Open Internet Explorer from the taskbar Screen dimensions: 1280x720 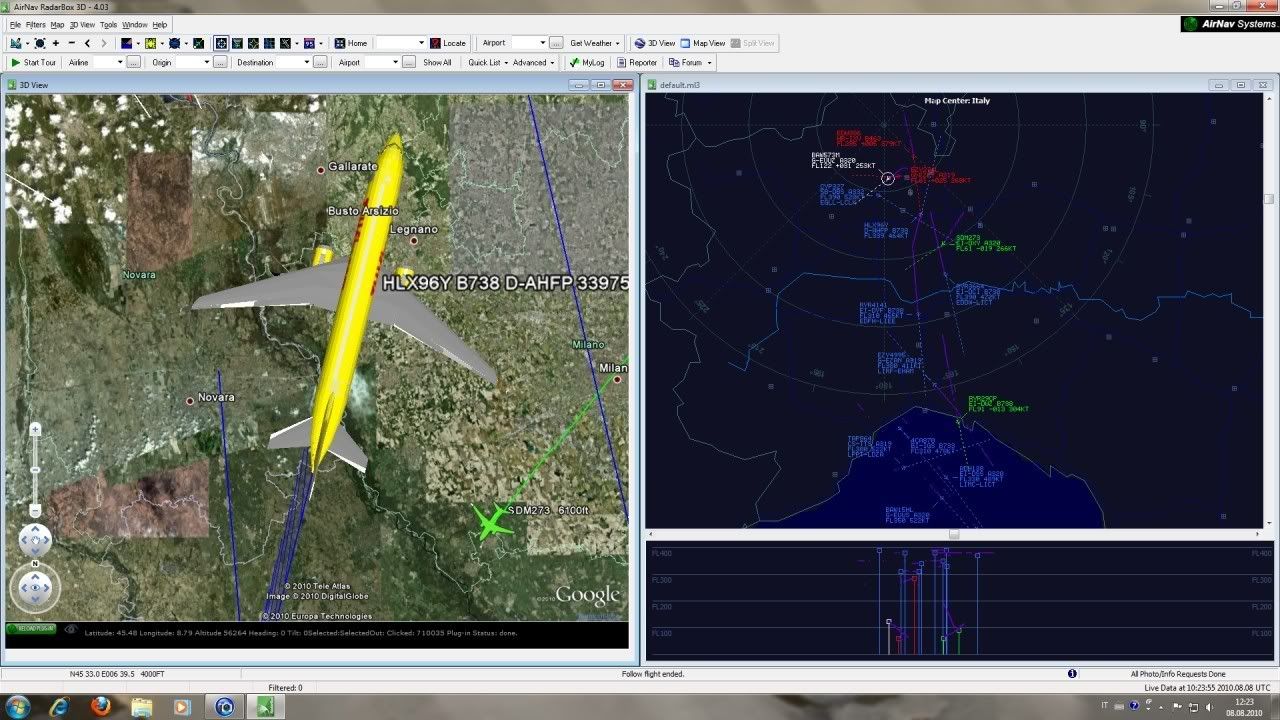(x=58, y=707)
